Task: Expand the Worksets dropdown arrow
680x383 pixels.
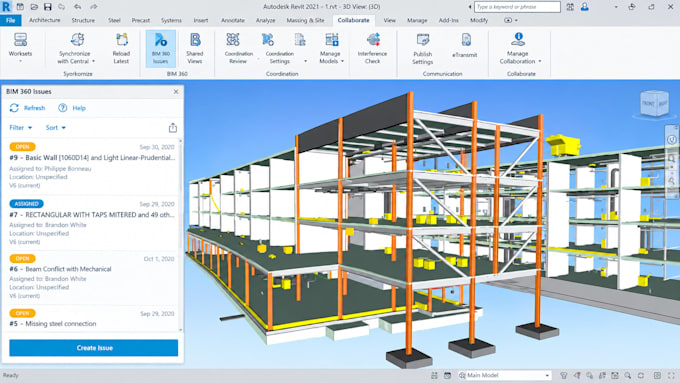Action: pos(20,61)
